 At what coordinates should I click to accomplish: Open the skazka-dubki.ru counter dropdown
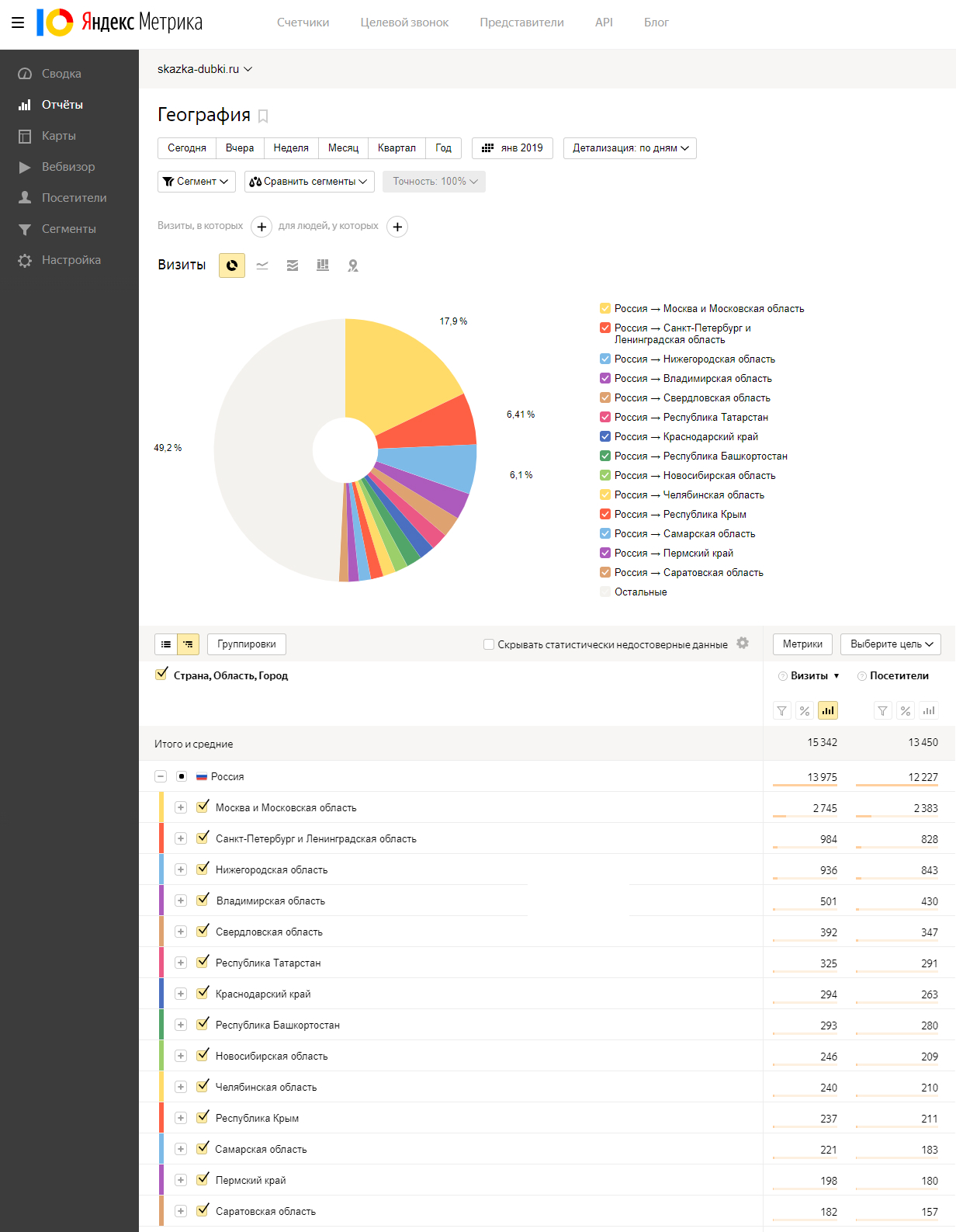click(205, 69)
